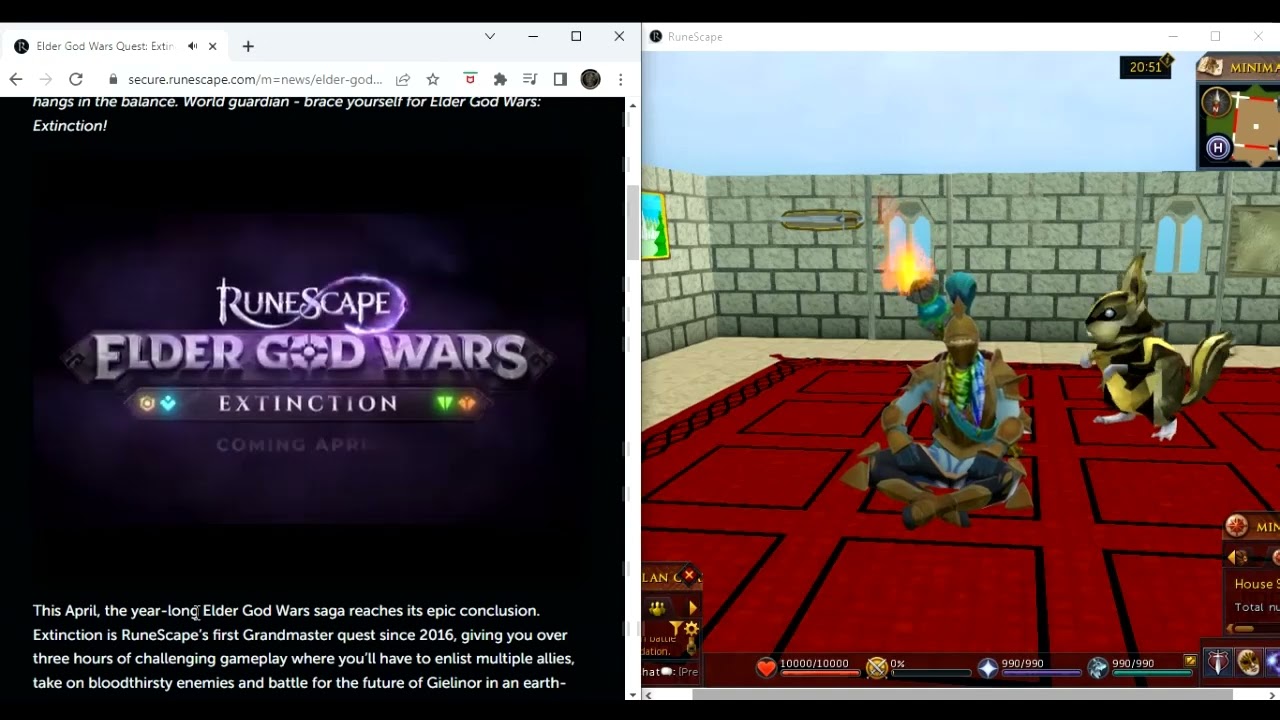Click the House panel's horizontal scroll thumb
The width and height of the screenshot is (1280, 720).
[x=1242, y=629]
